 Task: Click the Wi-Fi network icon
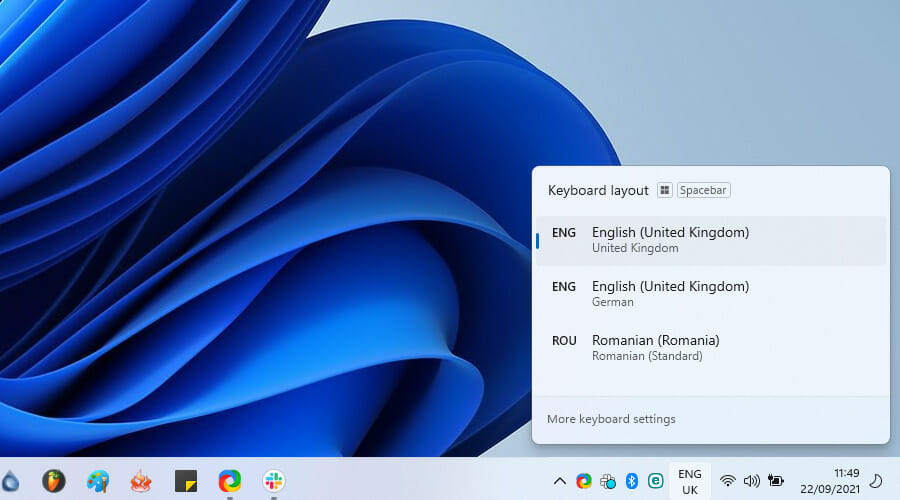click(x=728, y=481)
